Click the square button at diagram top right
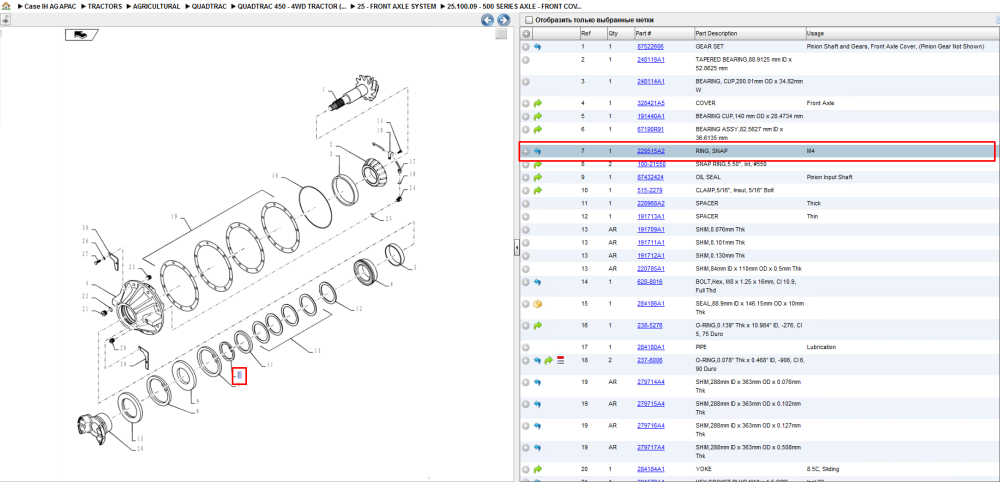Screen dimensions: 1000x482 click(x=501, y=34)
